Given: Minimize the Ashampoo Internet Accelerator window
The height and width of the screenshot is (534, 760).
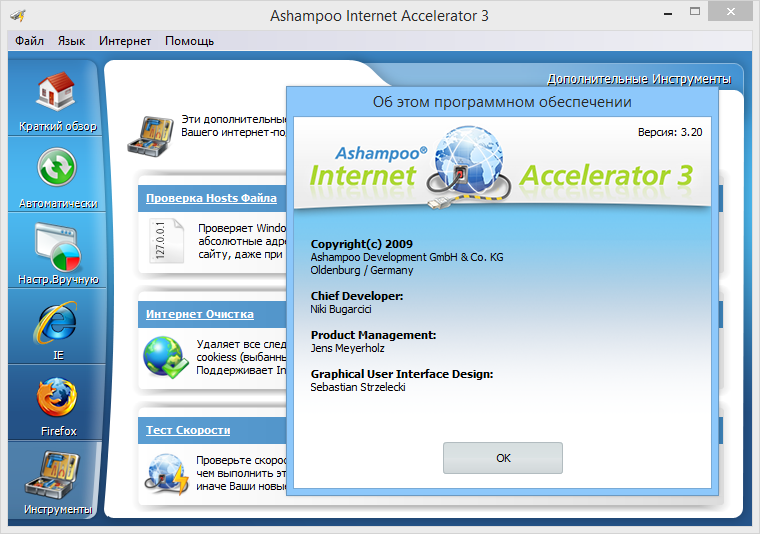Looking at the screenshot, I should pyautogui.click(x=668, y=13).
